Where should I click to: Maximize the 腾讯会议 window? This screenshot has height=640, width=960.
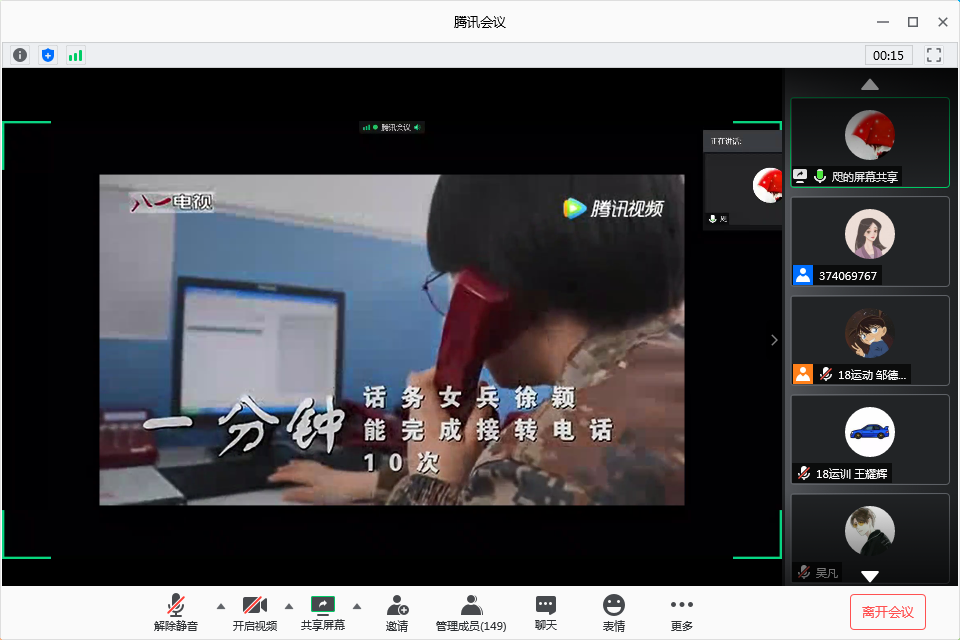click(913, 22)
